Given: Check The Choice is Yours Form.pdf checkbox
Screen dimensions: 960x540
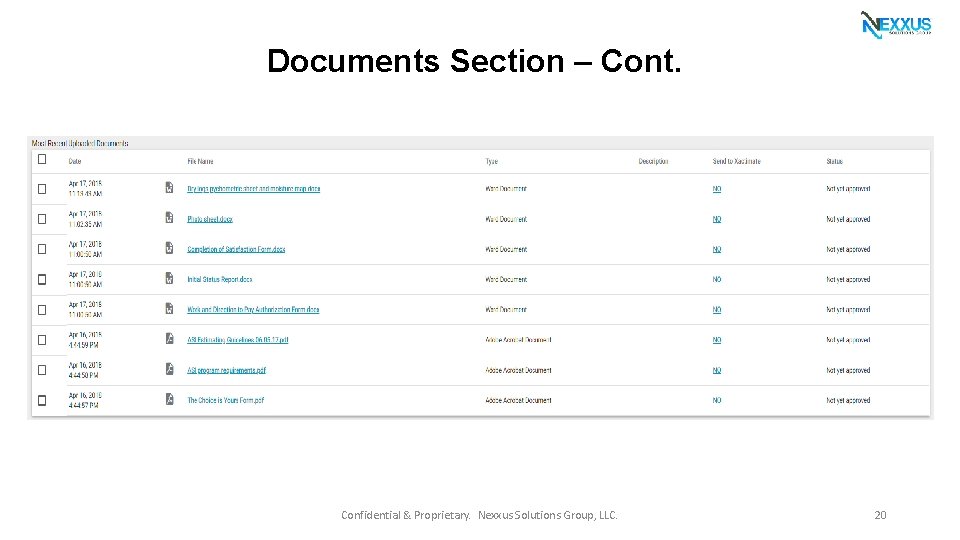Looking at the screenshot, I should point(42,400).
